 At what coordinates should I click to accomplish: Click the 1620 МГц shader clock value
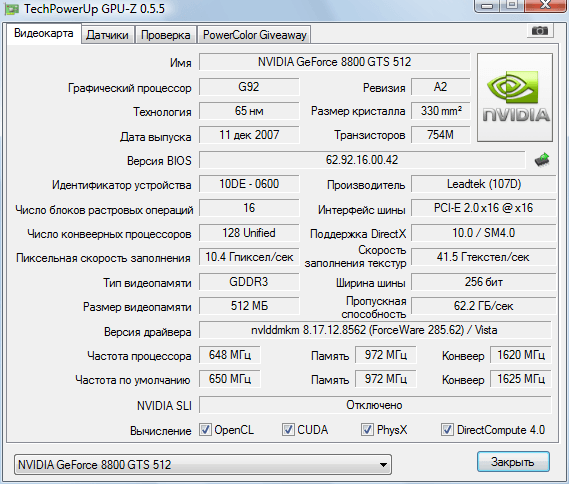coord(521,355)
